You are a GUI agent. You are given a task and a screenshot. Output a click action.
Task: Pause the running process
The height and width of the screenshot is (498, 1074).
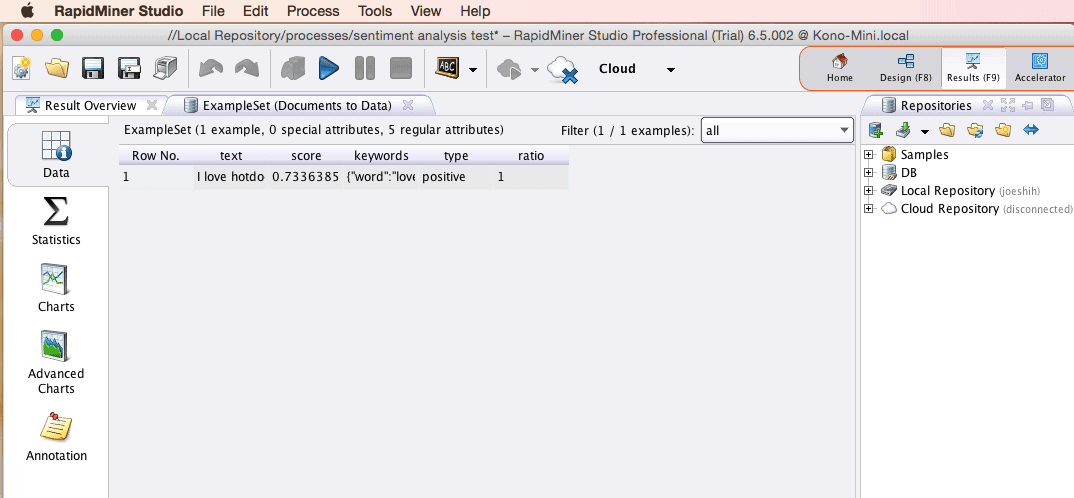click(364, 69)
